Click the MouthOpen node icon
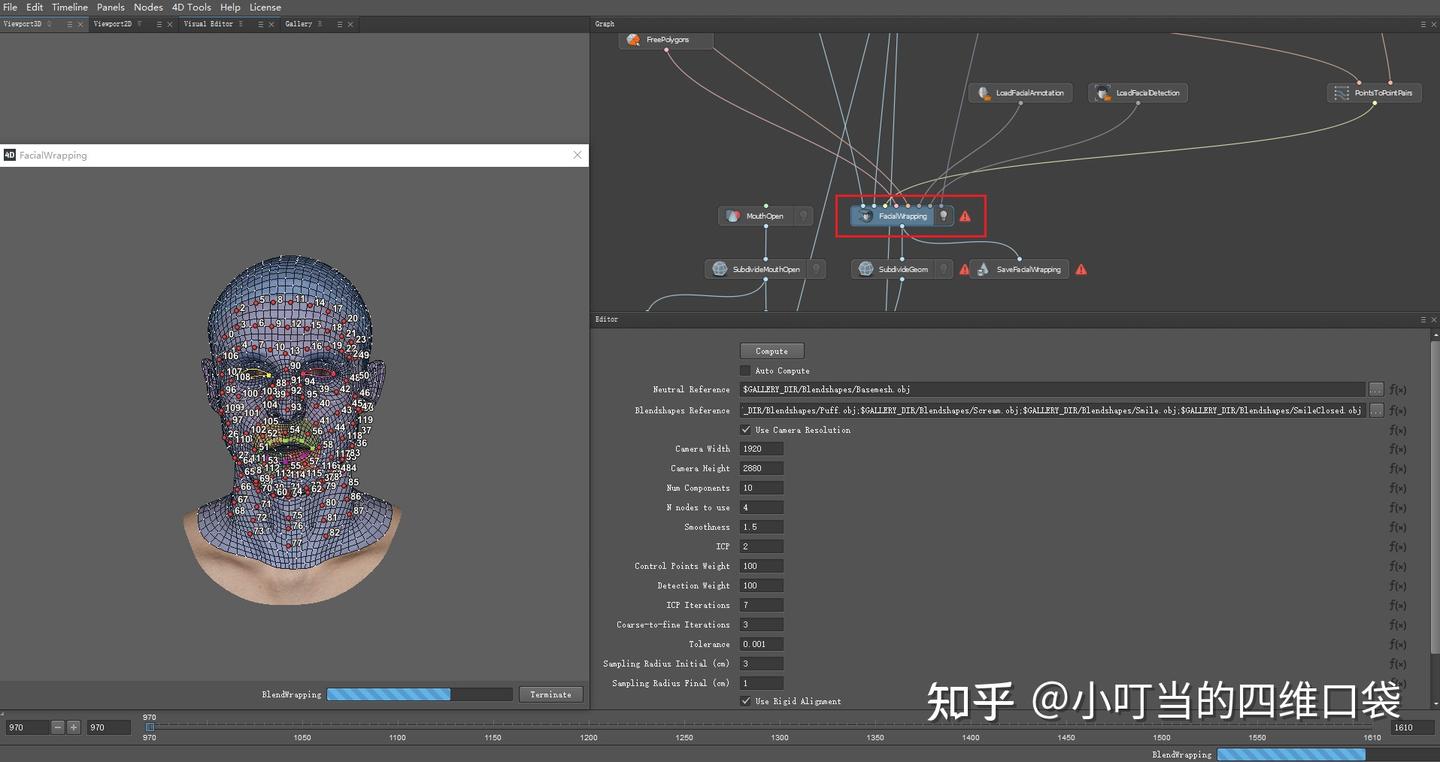This screenshot has width=1440, height=762. coord(734,215)
